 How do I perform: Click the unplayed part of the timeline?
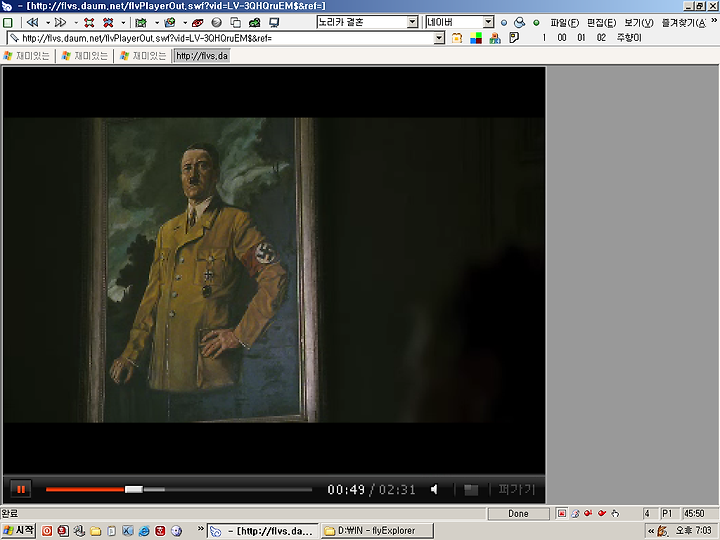tap(238, 489)
